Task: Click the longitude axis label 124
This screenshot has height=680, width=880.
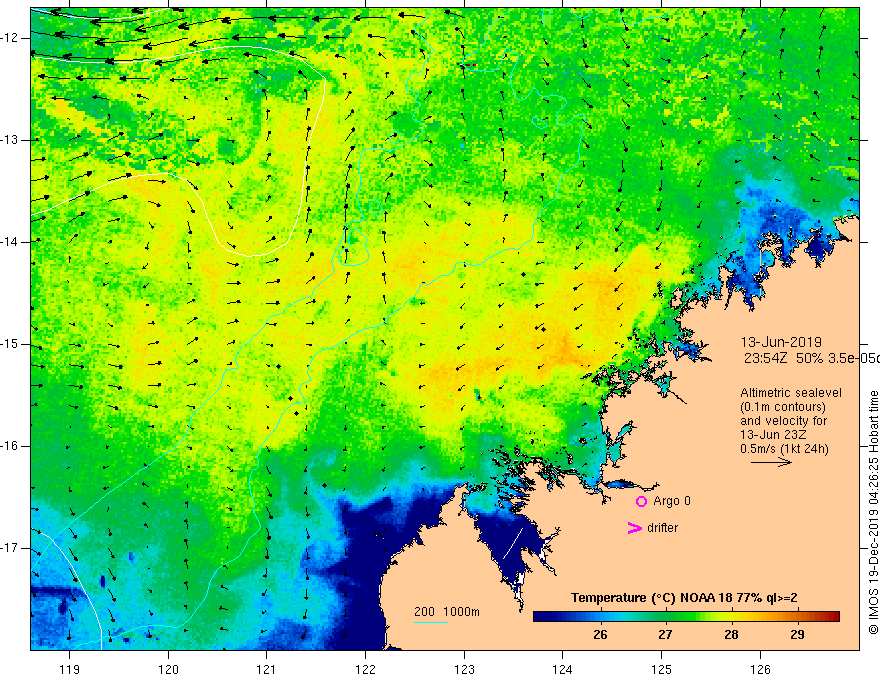Action: (562, 669)
